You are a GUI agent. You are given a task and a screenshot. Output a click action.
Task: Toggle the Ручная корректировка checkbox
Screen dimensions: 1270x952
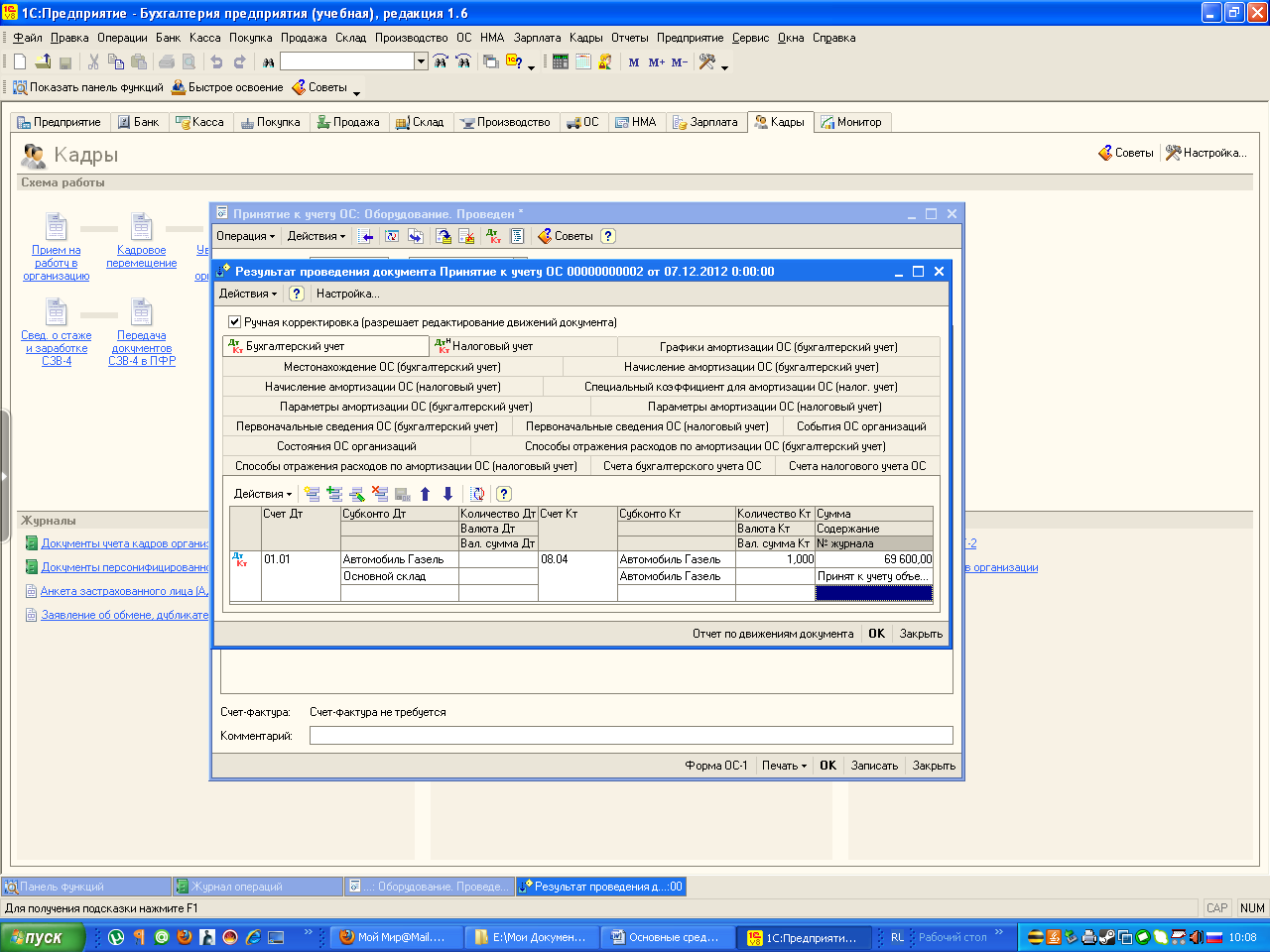point(234,322)
